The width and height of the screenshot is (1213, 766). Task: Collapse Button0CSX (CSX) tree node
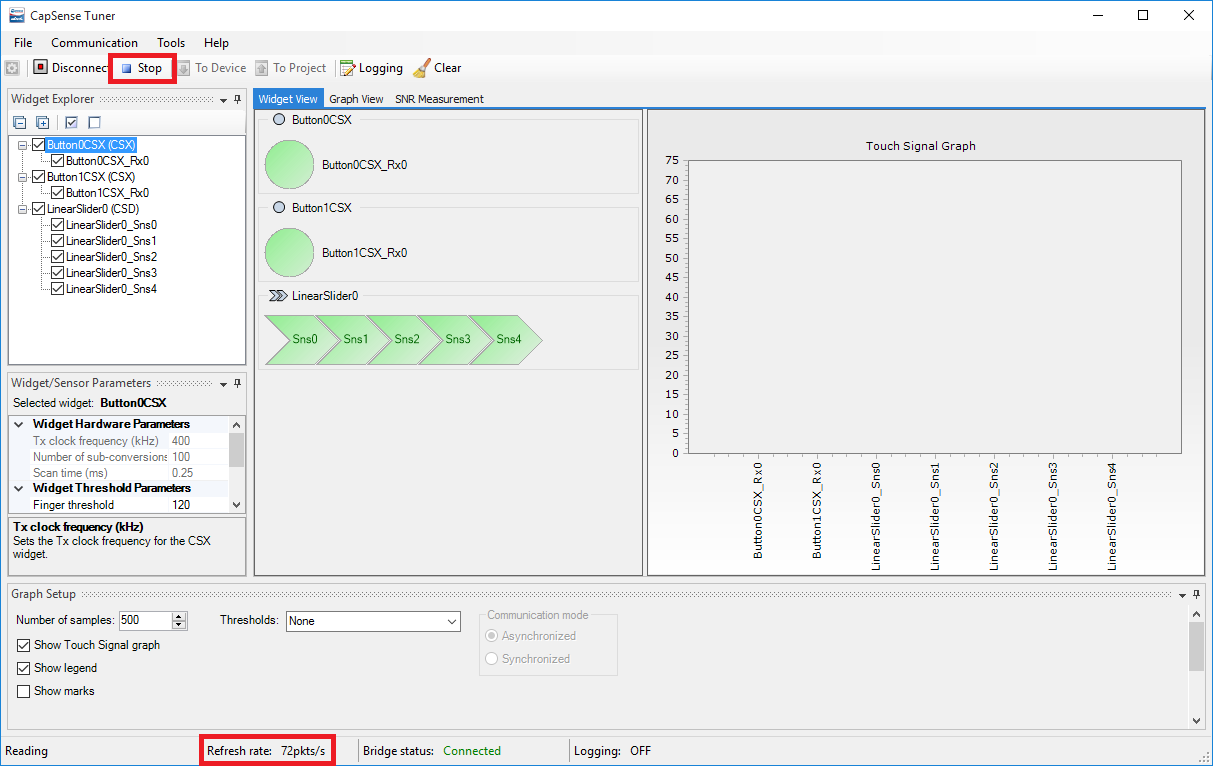23,145
